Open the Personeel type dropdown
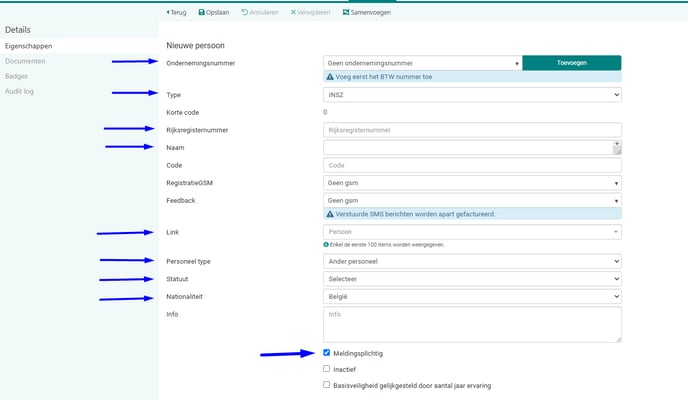The width and height of the screenshot is (688, 400). [472, 261]
